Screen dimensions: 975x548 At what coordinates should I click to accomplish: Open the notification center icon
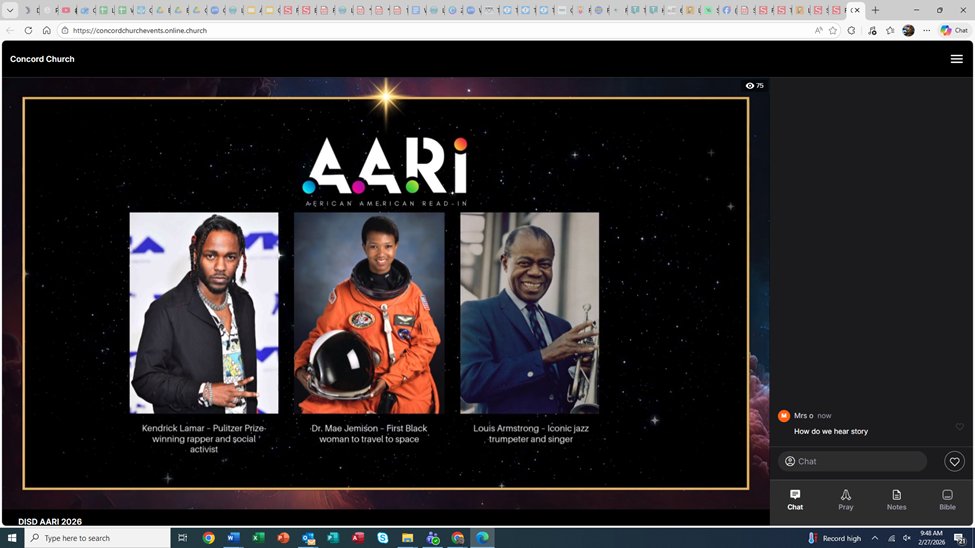pyautogui.click(x=960, y=538)
